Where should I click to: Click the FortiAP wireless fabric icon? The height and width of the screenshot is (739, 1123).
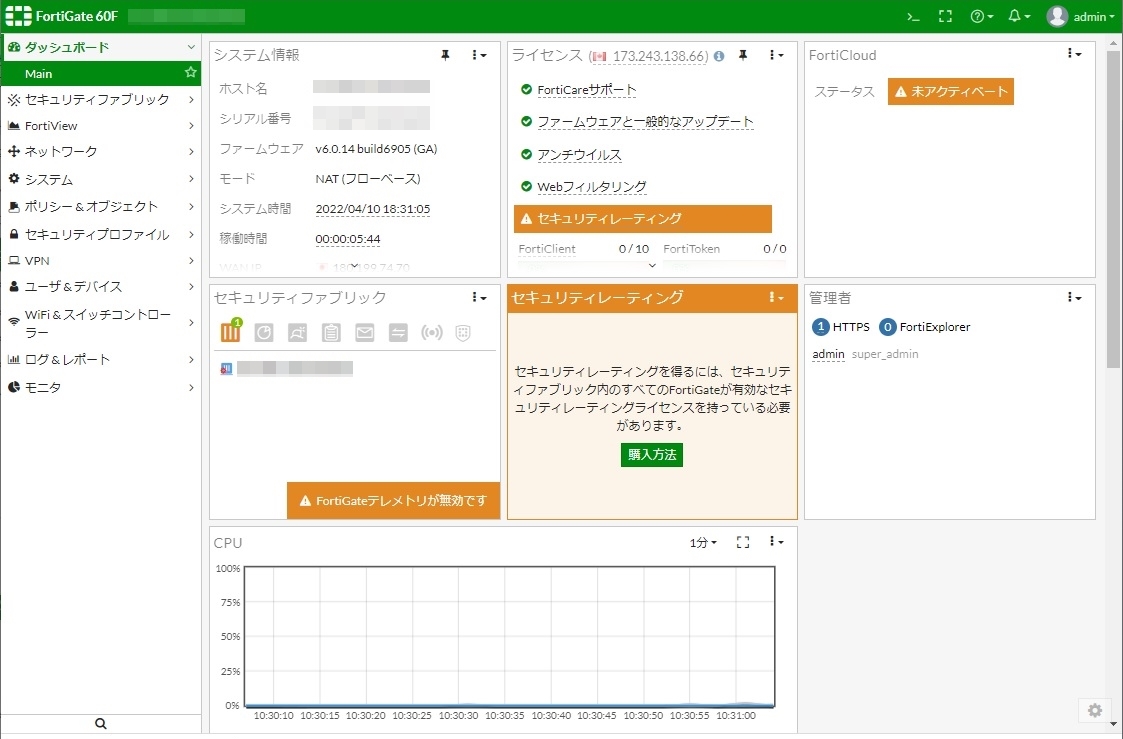tap(431, 332)
